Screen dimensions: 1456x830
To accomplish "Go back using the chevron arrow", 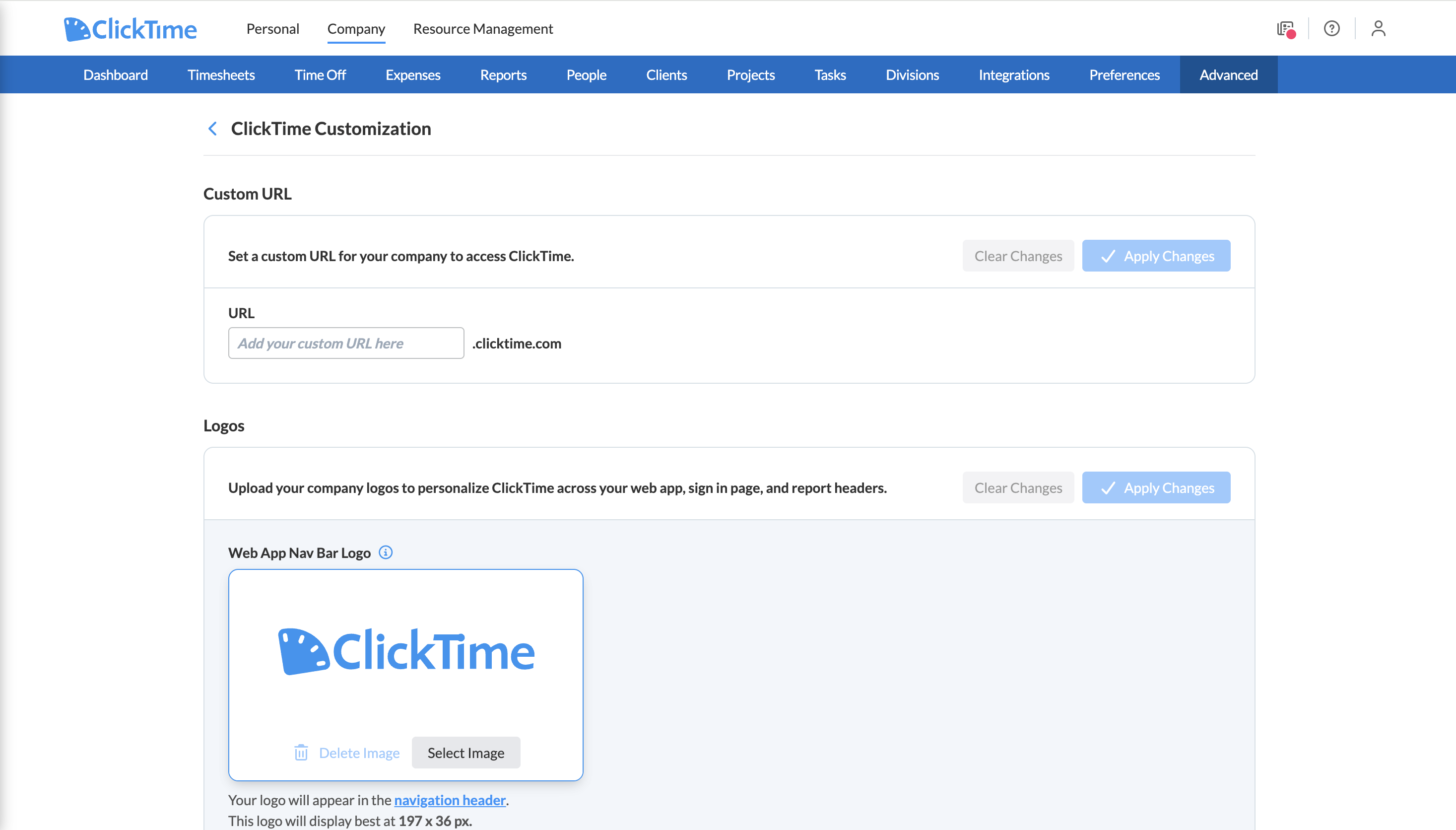I will pyautogui.click(x=212, y=129).
